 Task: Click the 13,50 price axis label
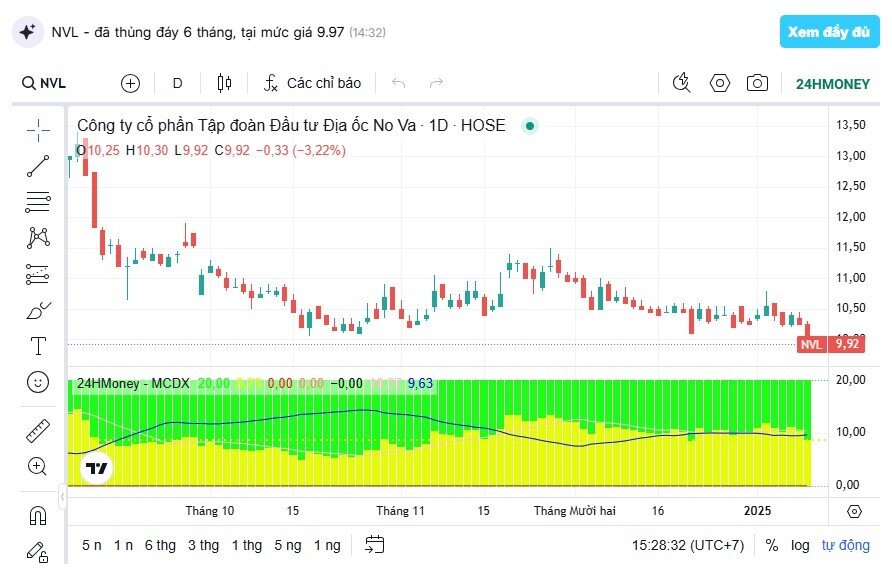(x=850, y=125)
